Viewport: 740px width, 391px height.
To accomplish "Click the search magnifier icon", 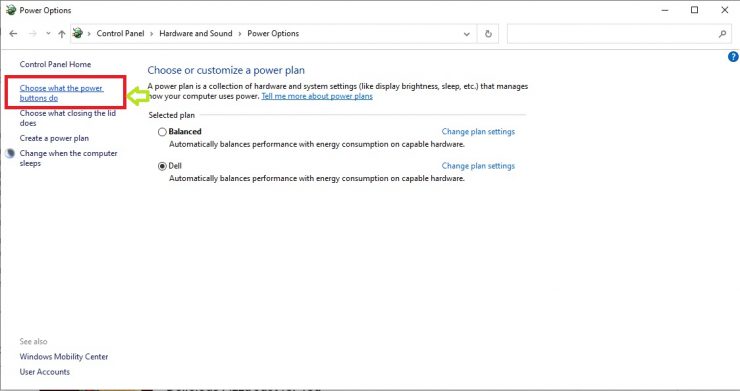I will (x=722, y=34).
